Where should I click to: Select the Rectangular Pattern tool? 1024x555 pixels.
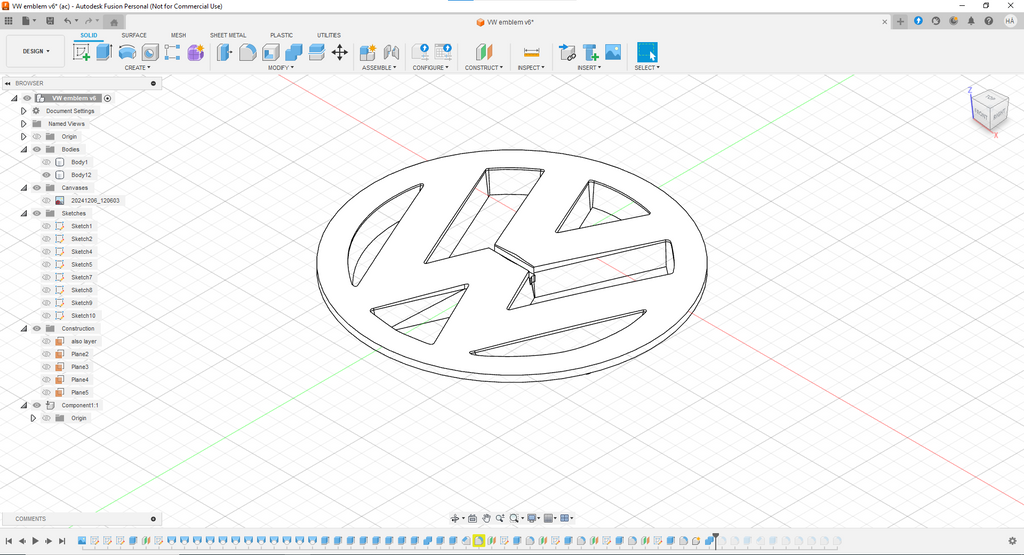pyautogui.click(x=172, y=52)
